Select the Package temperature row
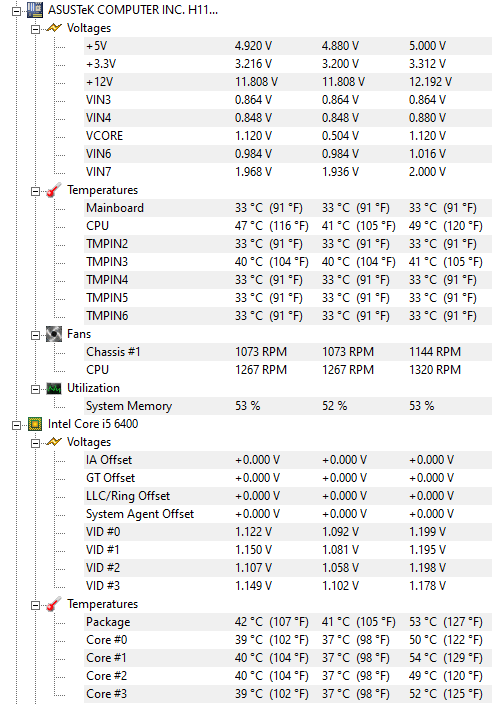The image size is (492, 704). 288,622
